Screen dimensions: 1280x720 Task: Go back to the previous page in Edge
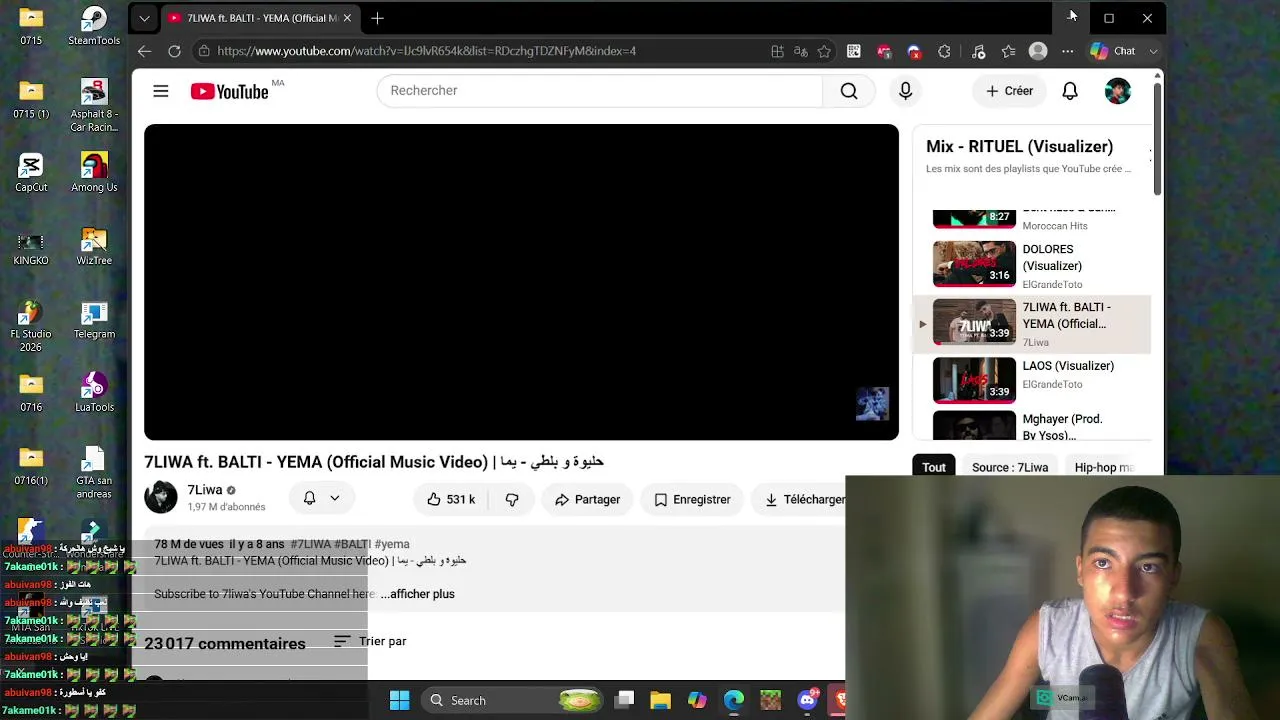tap(145, 51)
